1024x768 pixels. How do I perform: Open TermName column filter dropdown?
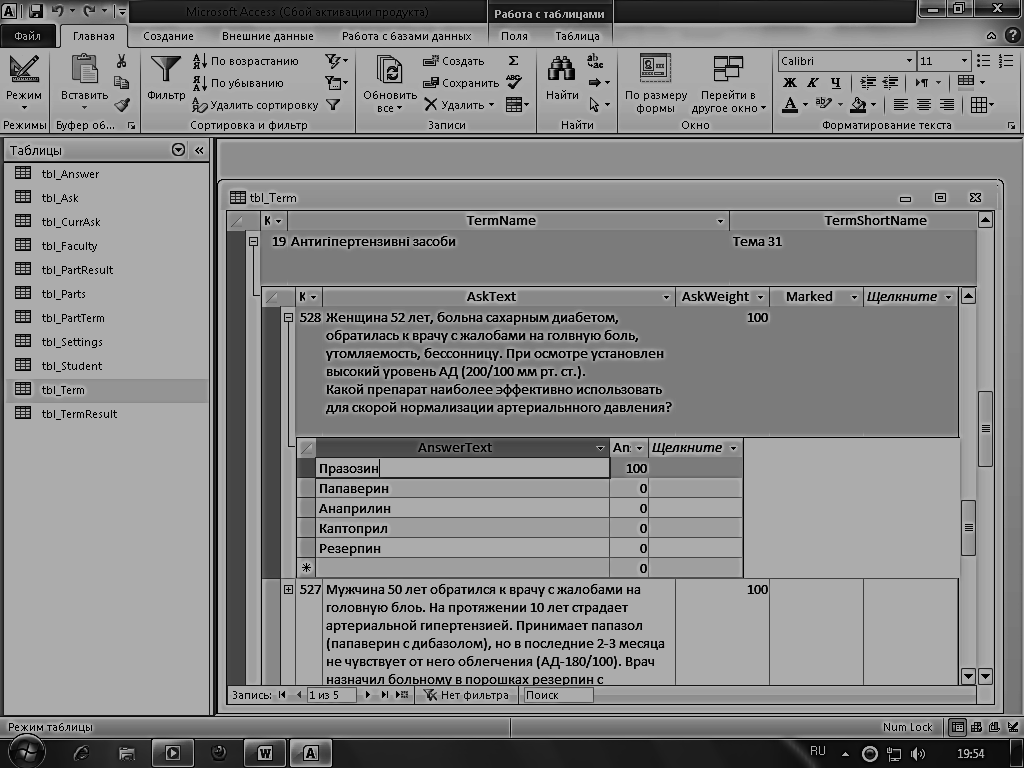(x=720, y=221)
